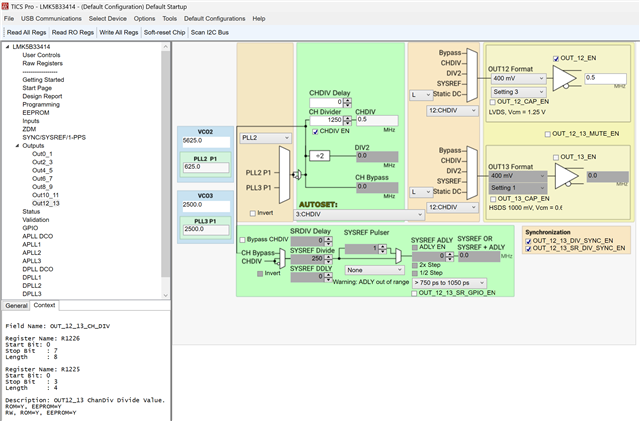This screenshot has width=640, height=421.
Task: Increment the CH Divider spinner up arrow
Action: tap(347, 118)
